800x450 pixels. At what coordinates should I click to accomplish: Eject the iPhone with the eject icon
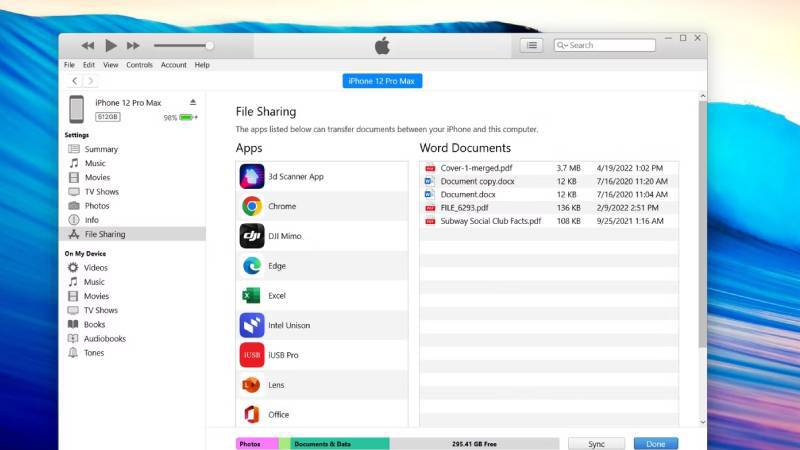193,103
